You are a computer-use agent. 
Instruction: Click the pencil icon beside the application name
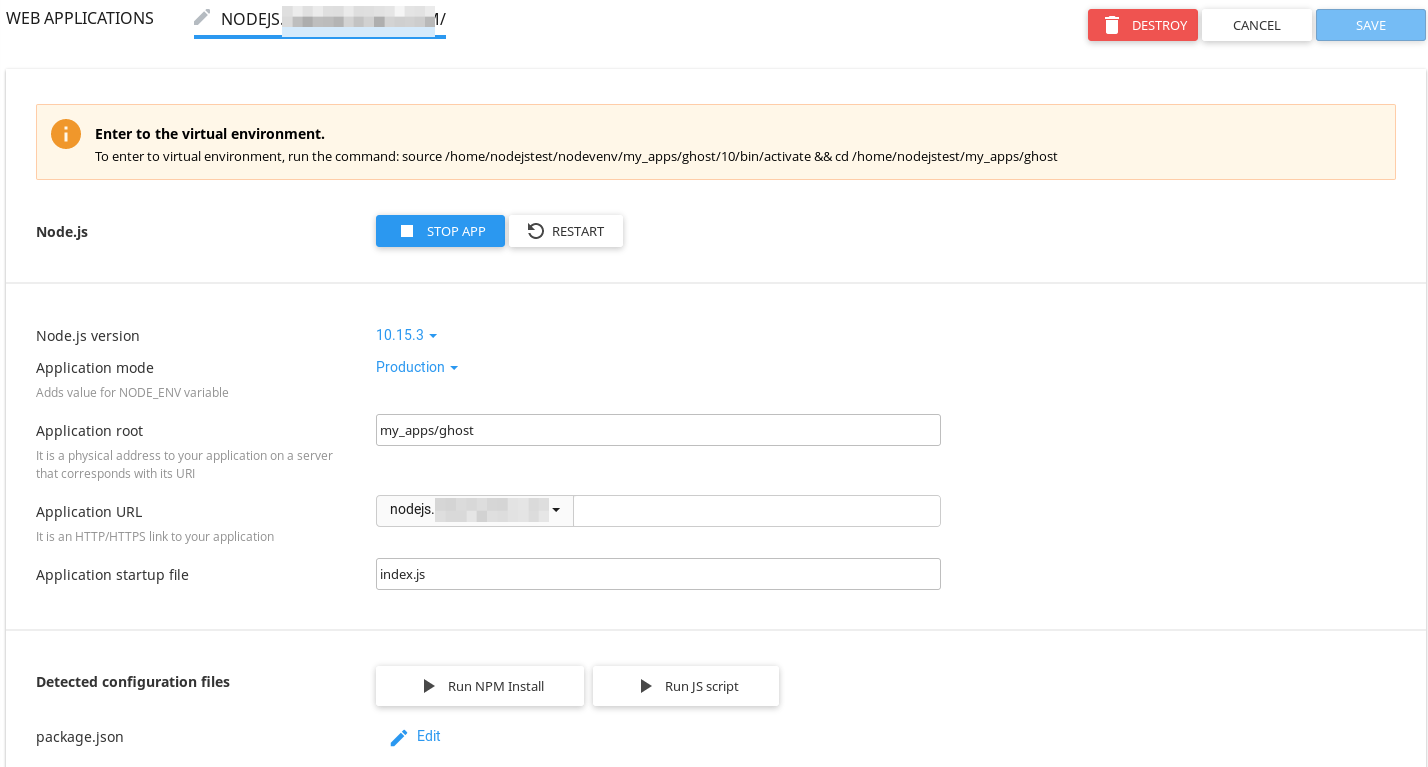(202, 17)
